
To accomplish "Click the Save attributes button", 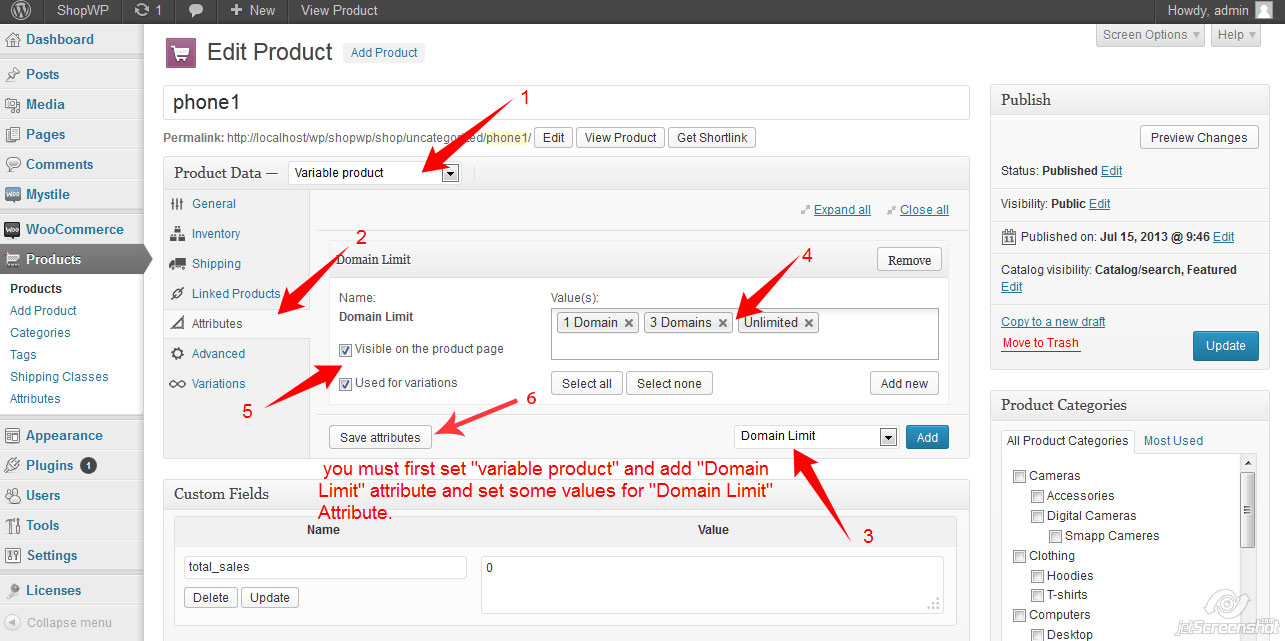I will pyautogui.click(x=379, y=437).
